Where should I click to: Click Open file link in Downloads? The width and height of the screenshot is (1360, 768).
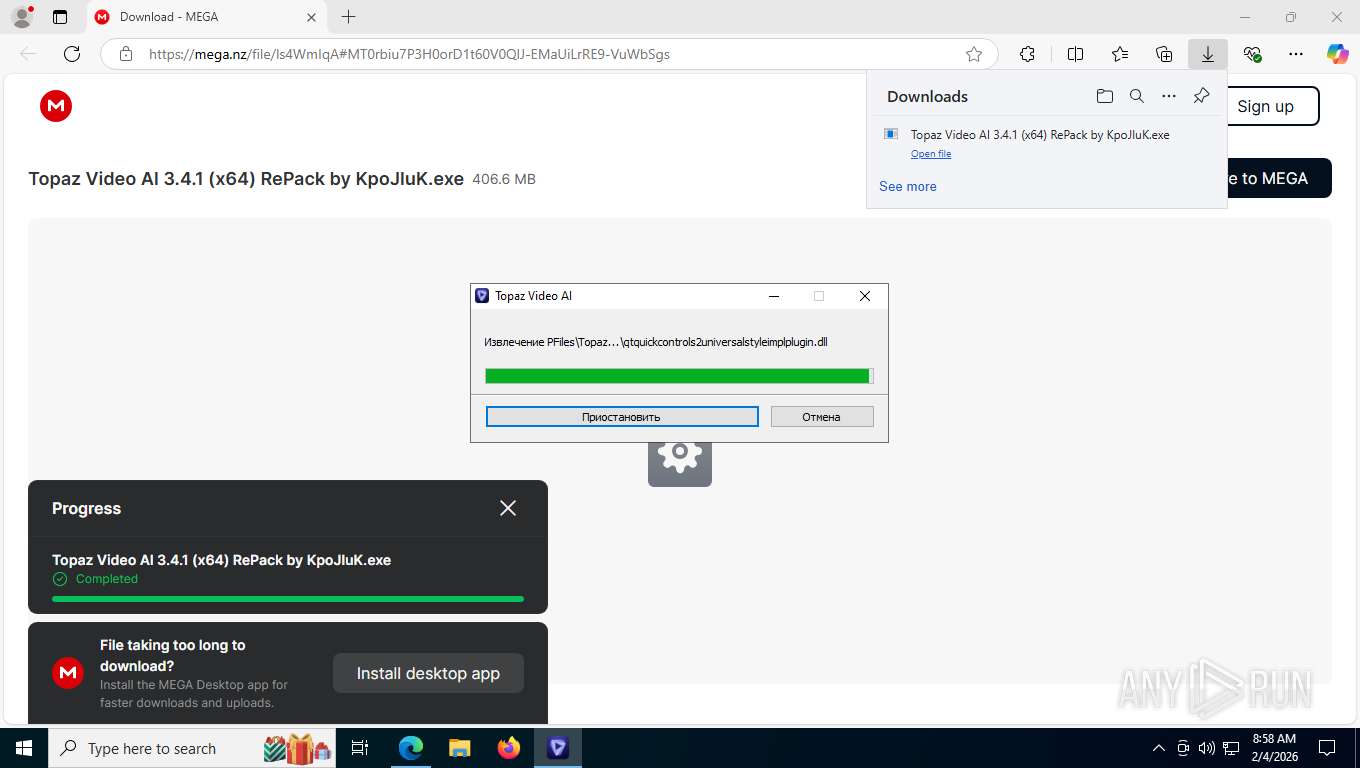click(931, 154)
